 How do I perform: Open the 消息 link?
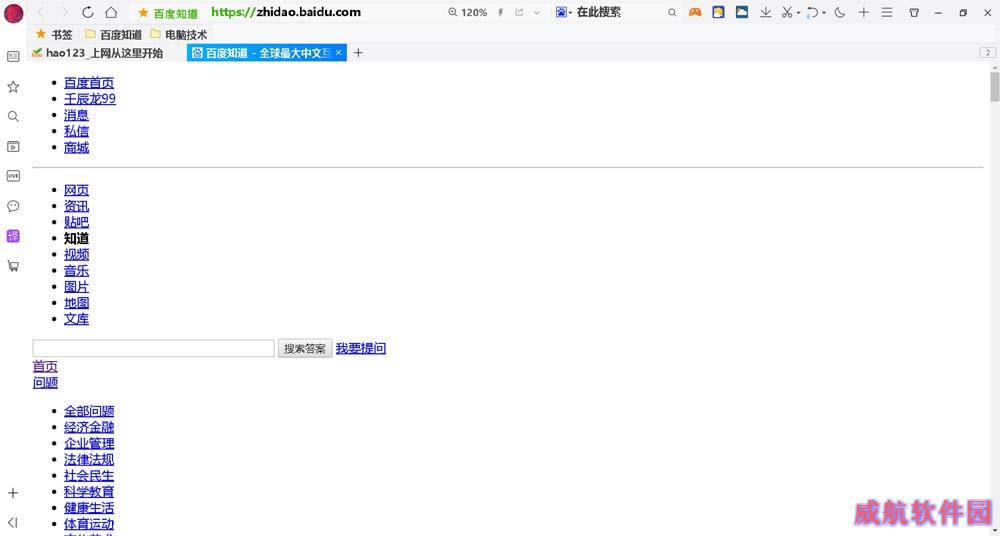coord(77,115)
